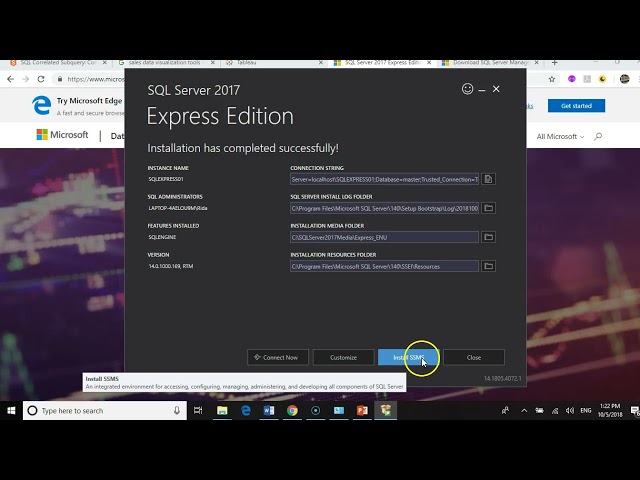Open Task View from taskbar

coord(198,411)
